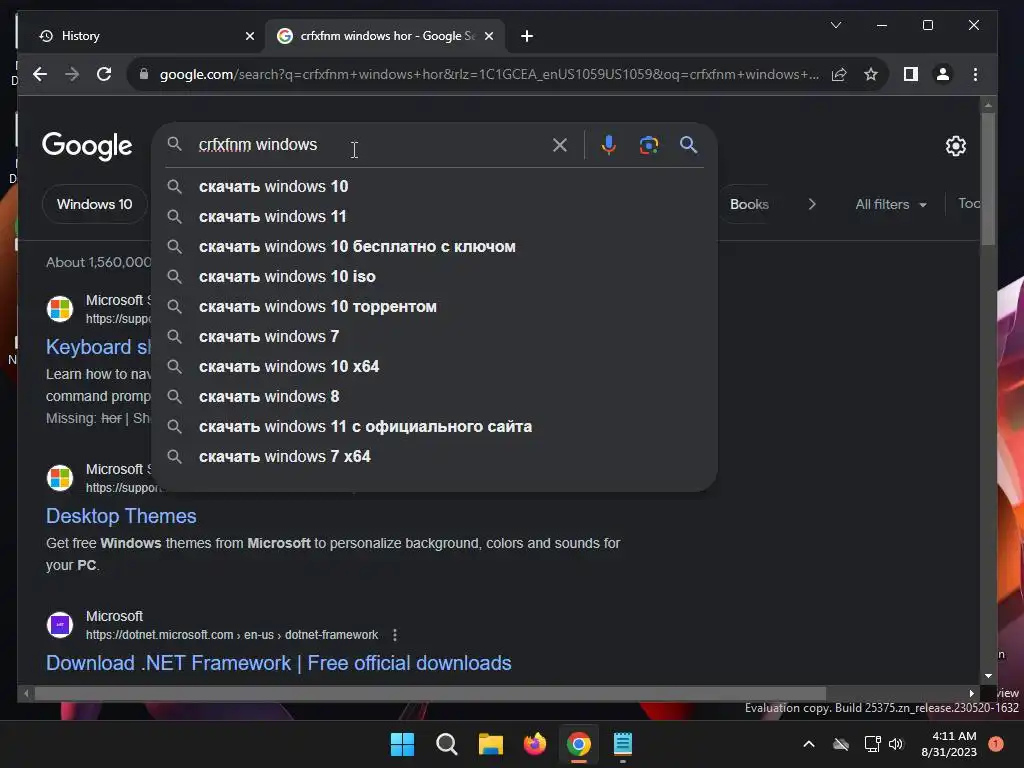This screenshot has width=1024, height=768.
Task: Open network status tray icon
Action: pos(872,744)
